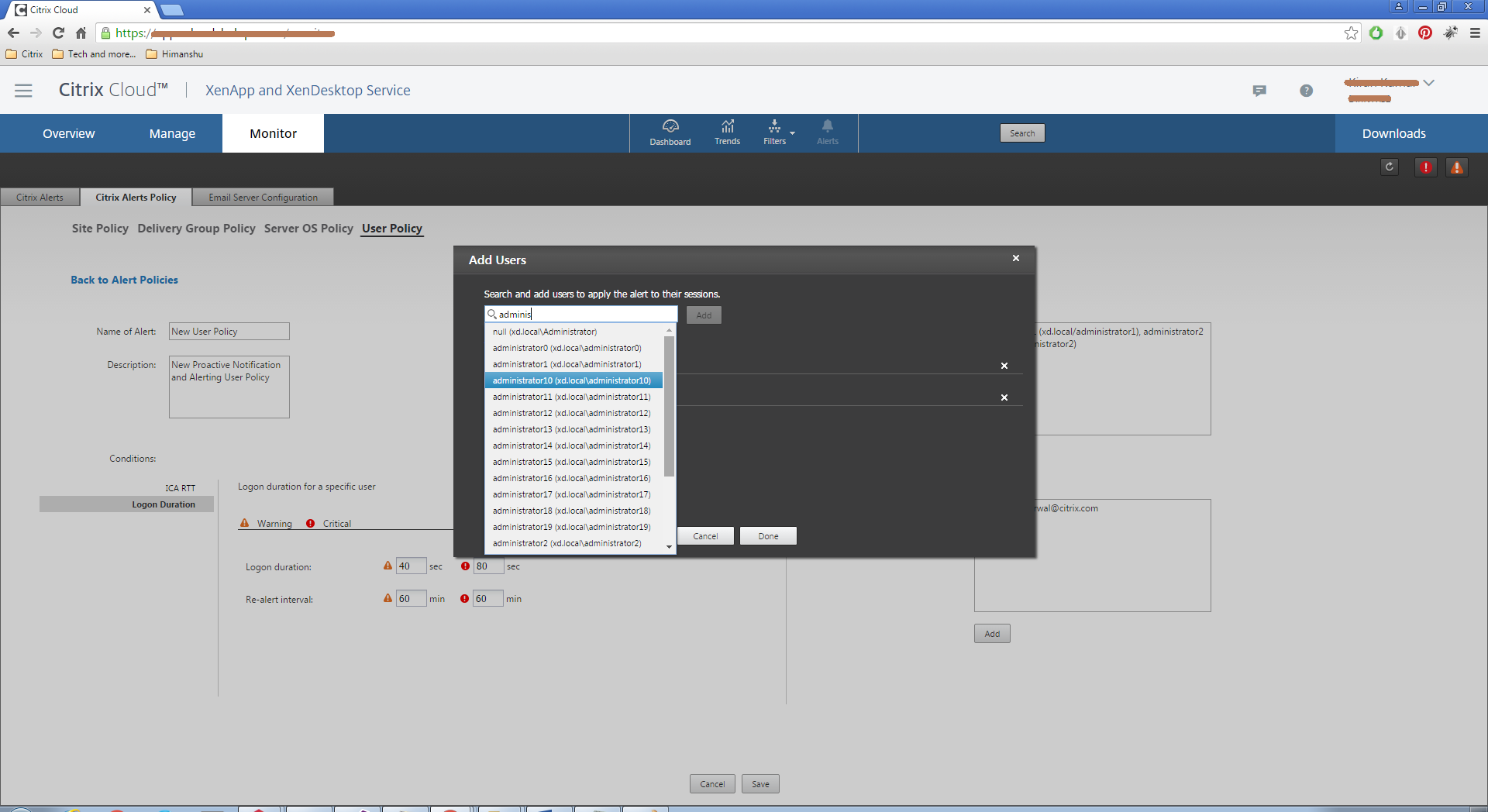Click Done in Add Users dialog

(768, 536)
